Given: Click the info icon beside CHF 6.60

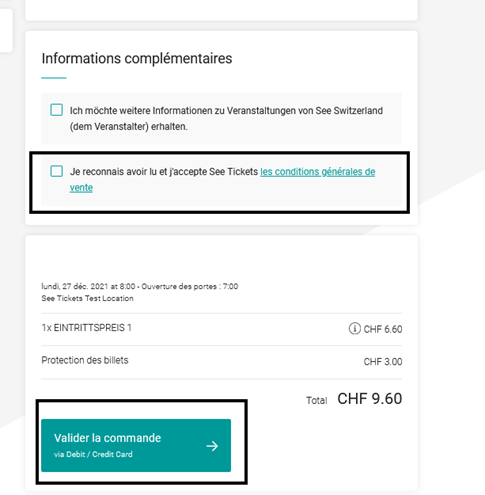Looking at the screenshot, I should (x=354, y=328).
